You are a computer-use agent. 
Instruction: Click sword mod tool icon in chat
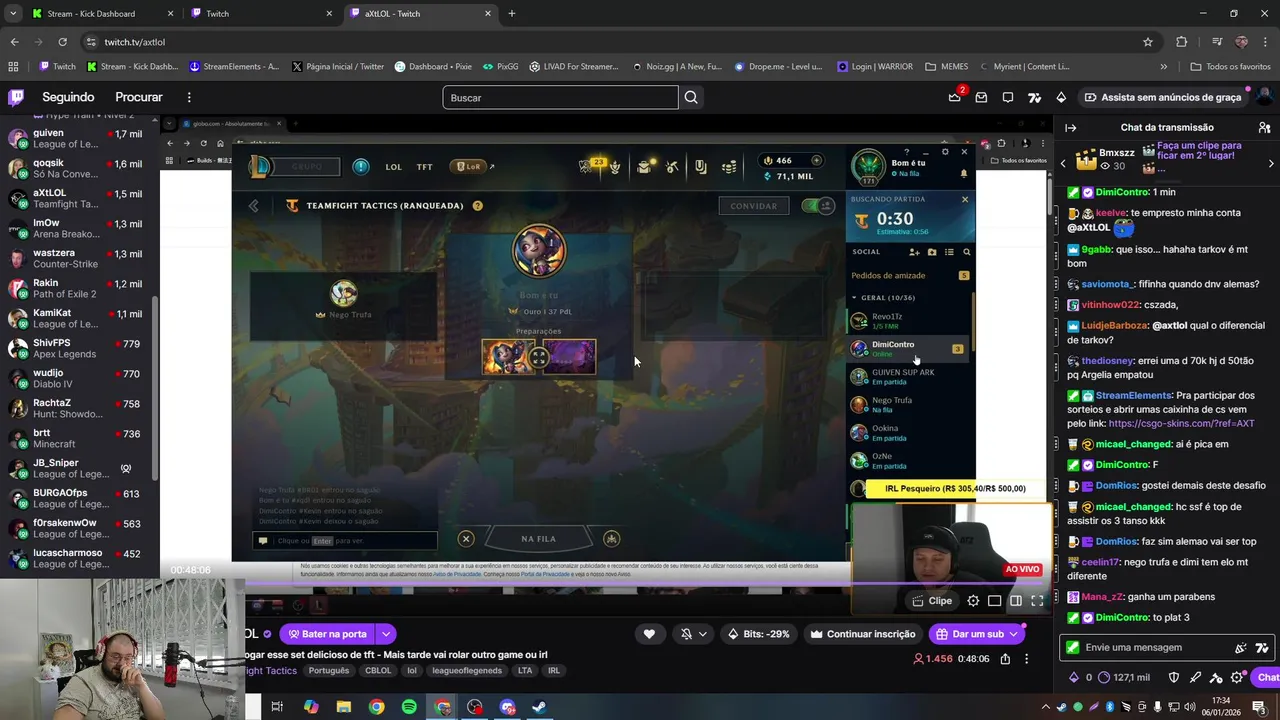pos(1195,677)
